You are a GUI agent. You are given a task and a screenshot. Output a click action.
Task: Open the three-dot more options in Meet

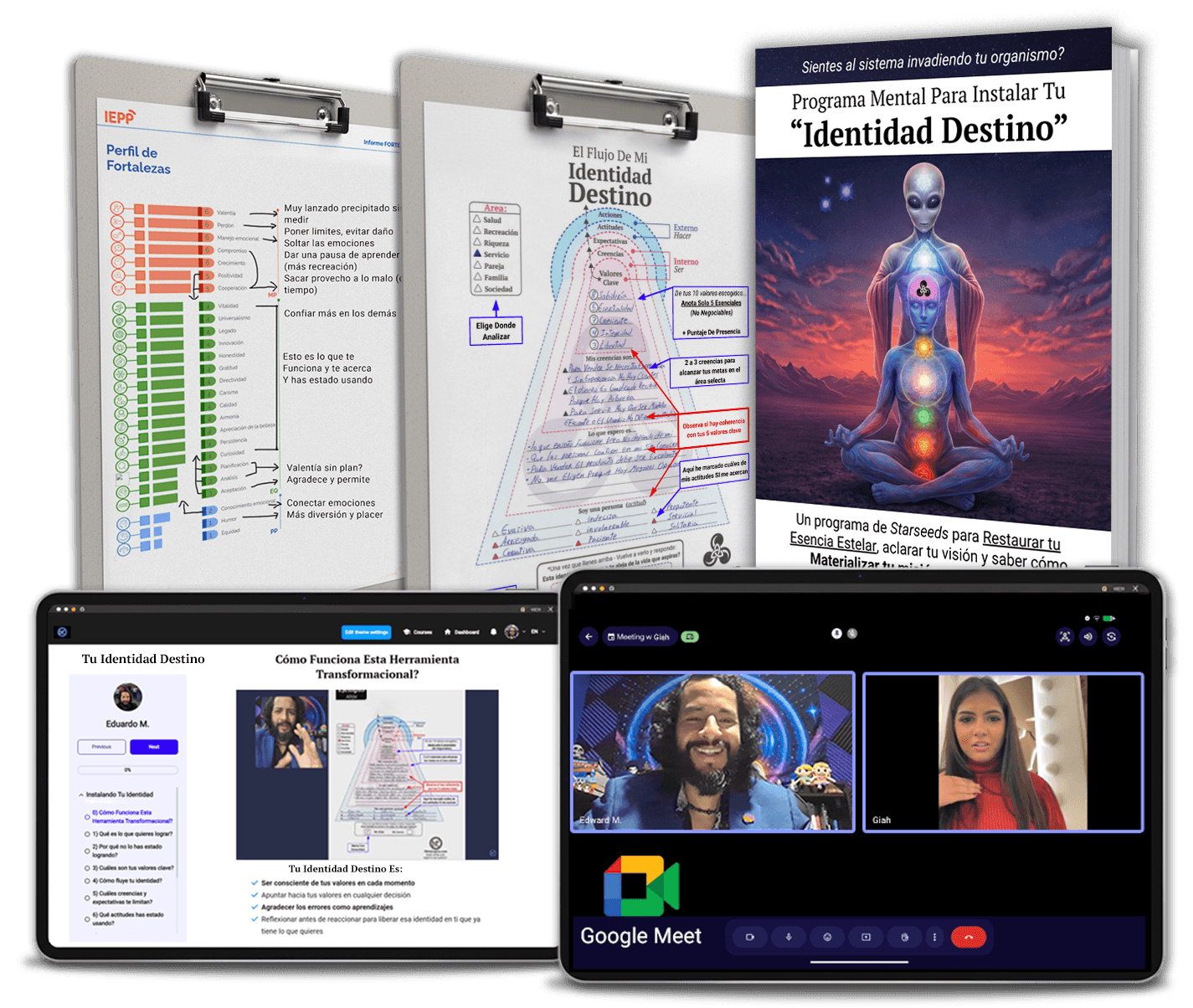tap(934, 938)
